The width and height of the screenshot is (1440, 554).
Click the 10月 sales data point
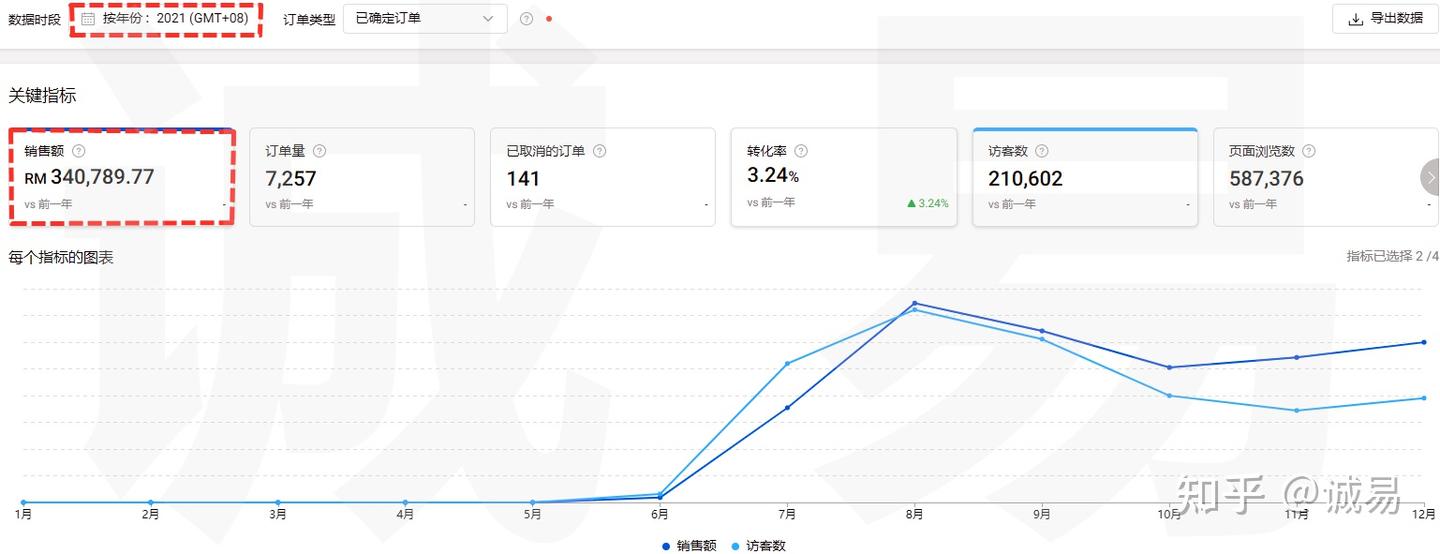[1169, 367]
